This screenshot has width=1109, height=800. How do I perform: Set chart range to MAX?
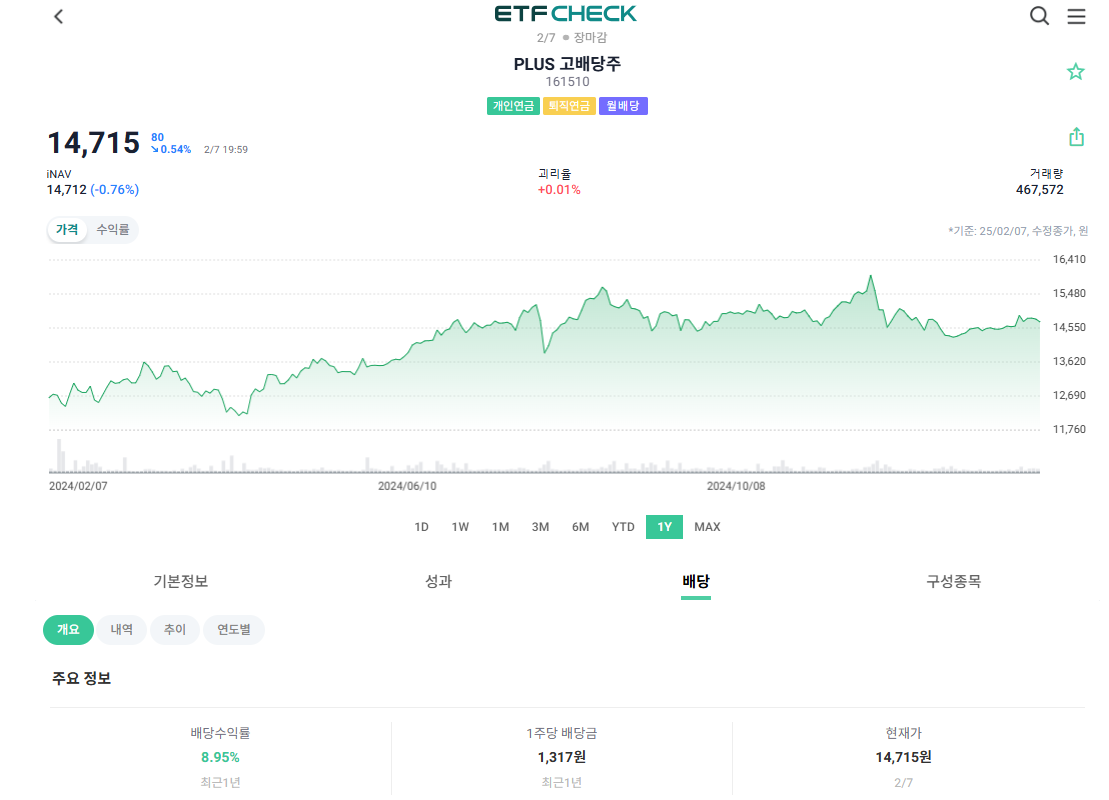[x=707, y=527]
